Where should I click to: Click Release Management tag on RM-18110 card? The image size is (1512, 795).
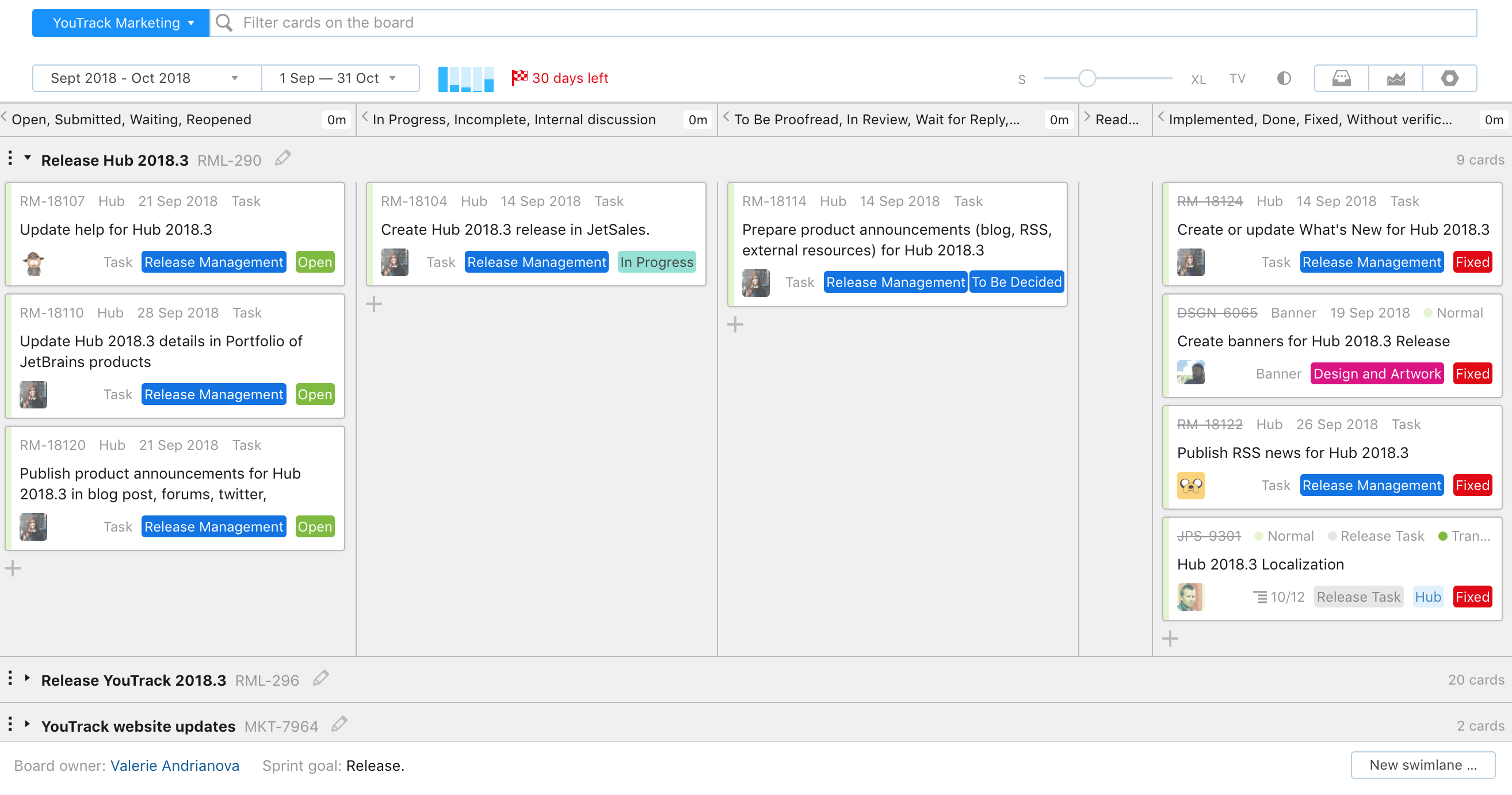pyautogui.click(x=213, y=395)
